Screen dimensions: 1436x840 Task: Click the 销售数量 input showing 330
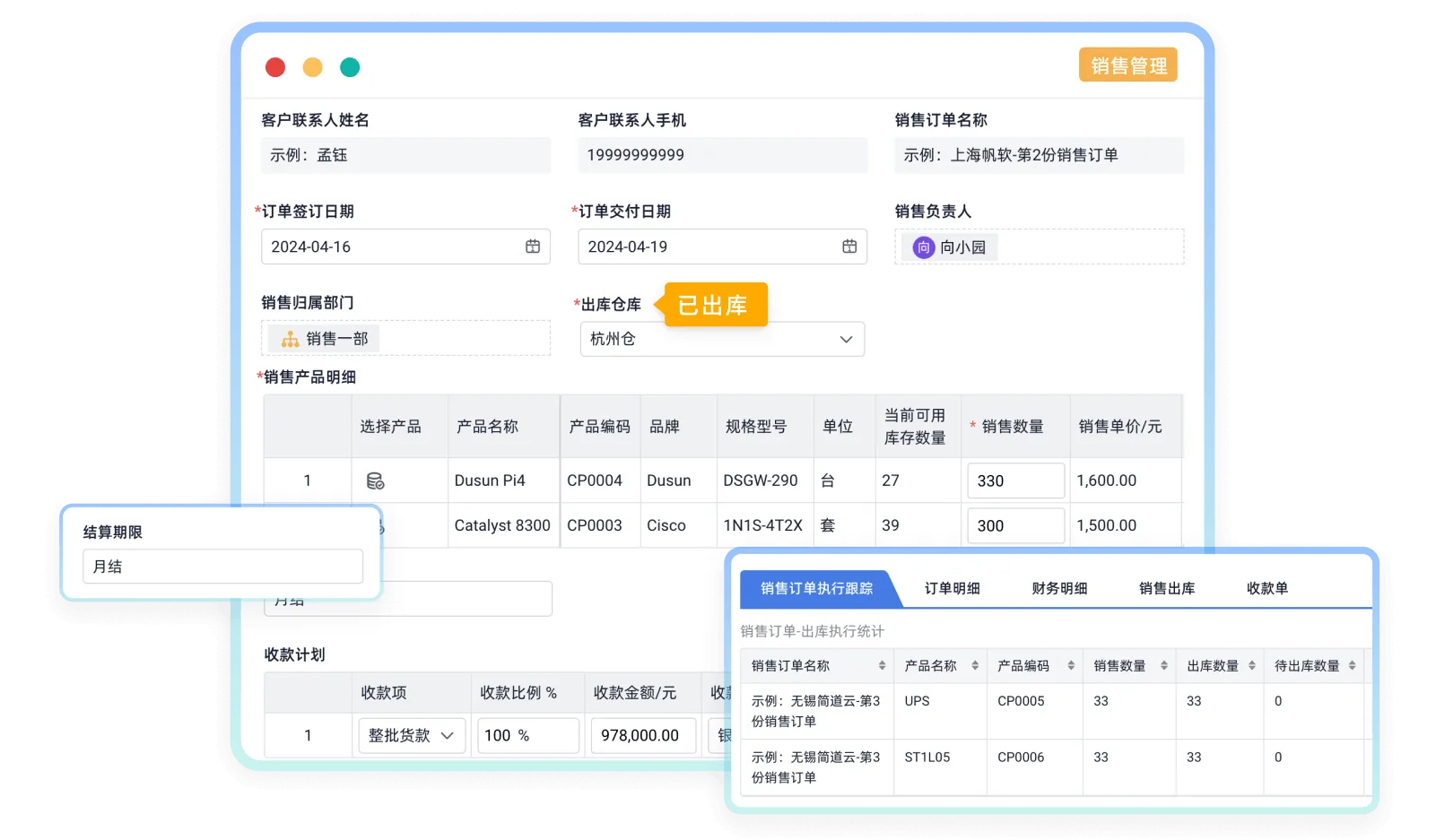pos(1015,481)
